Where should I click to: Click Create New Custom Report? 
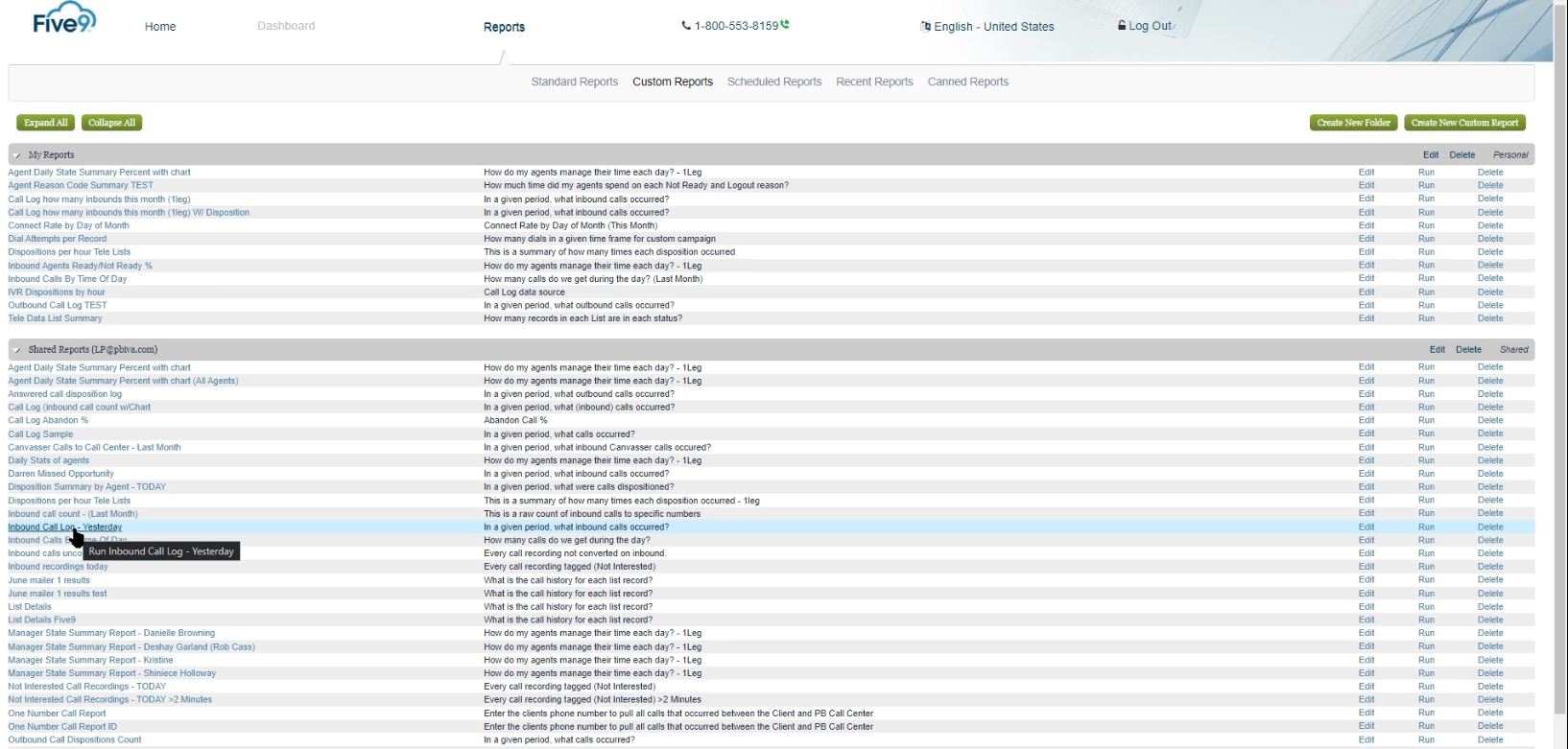point(1464,123)
